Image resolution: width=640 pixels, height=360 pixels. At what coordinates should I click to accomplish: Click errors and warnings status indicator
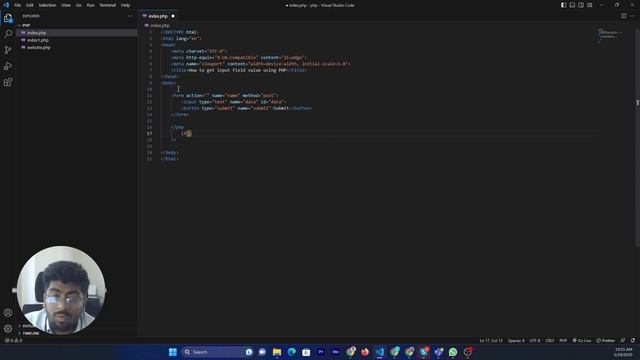pyautogui.click(x=13, y=340)
